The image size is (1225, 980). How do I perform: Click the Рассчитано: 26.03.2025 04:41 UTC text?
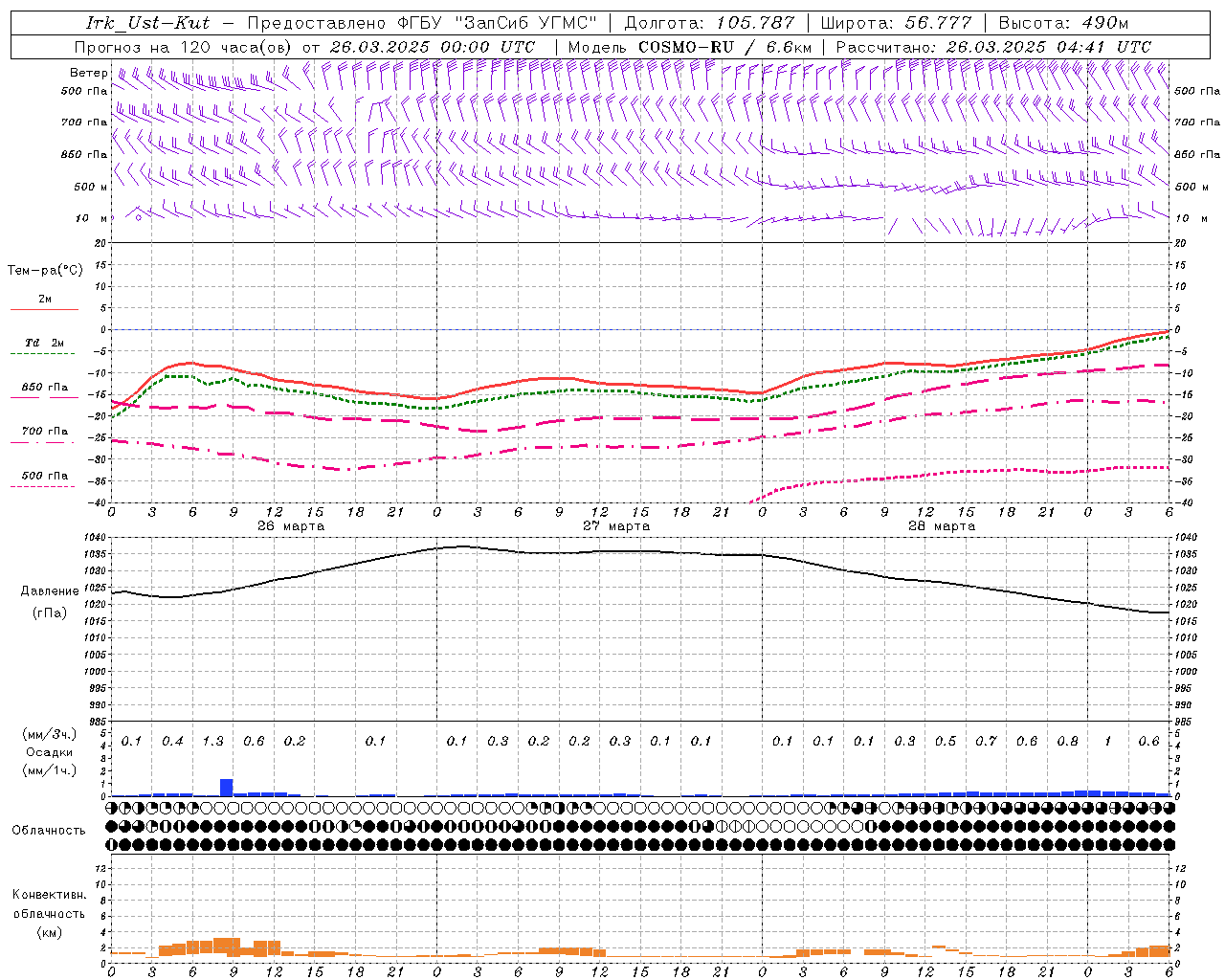[x=993, y=47]
